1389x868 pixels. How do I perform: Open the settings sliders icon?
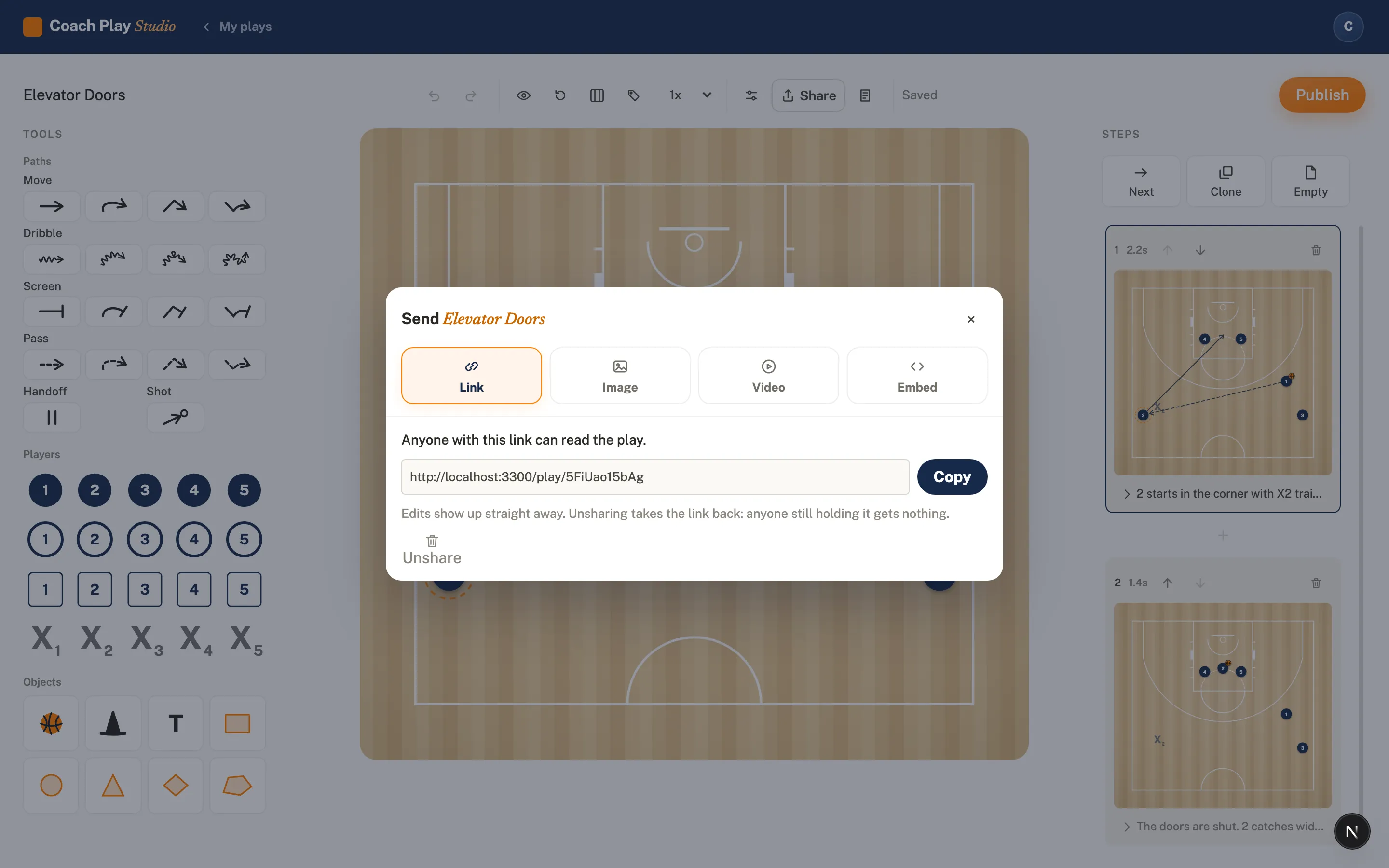(751, 95)
